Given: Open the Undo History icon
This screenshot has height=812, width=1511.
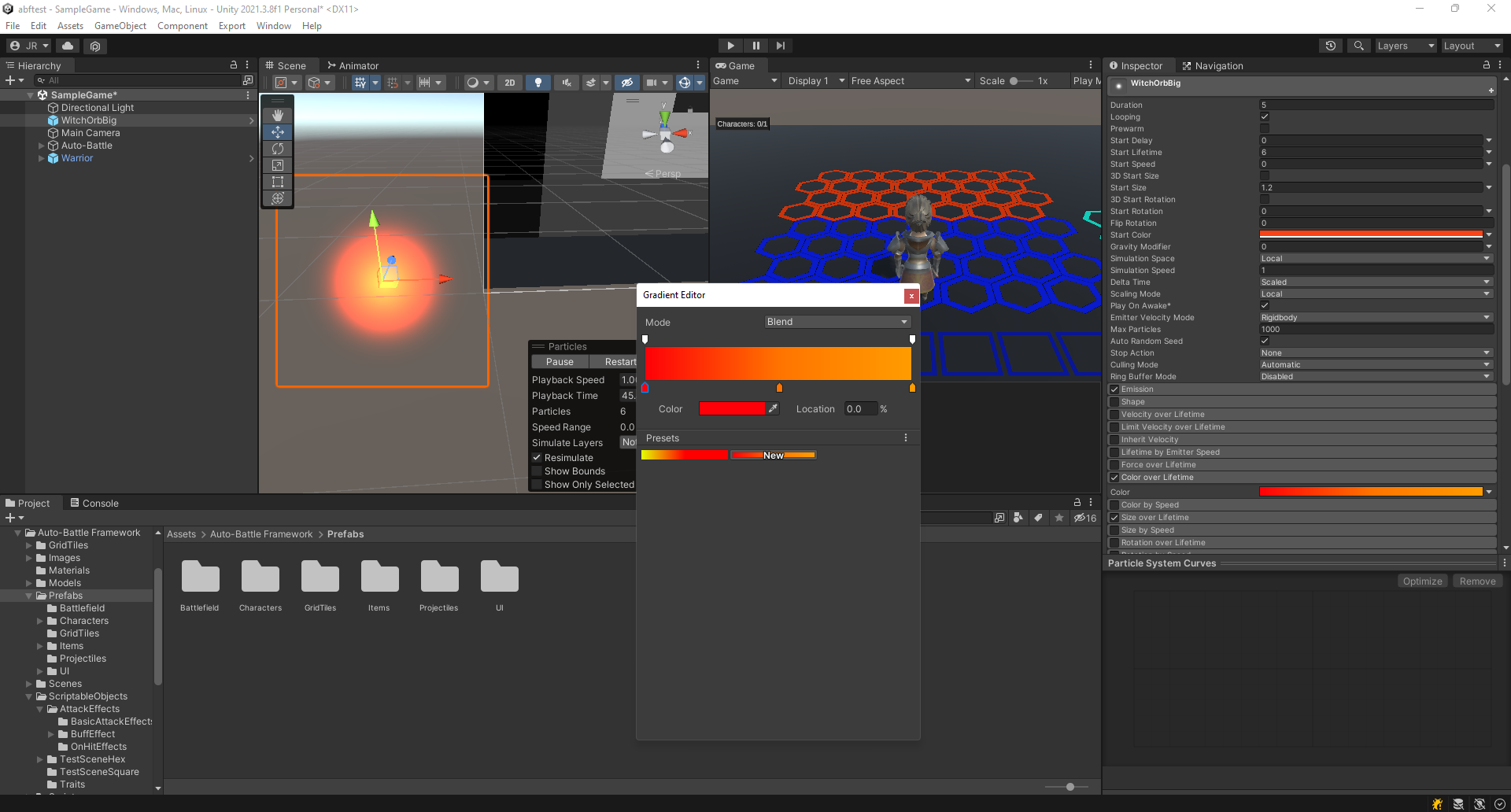Looking at the screenshot, I should point(1331,46).
